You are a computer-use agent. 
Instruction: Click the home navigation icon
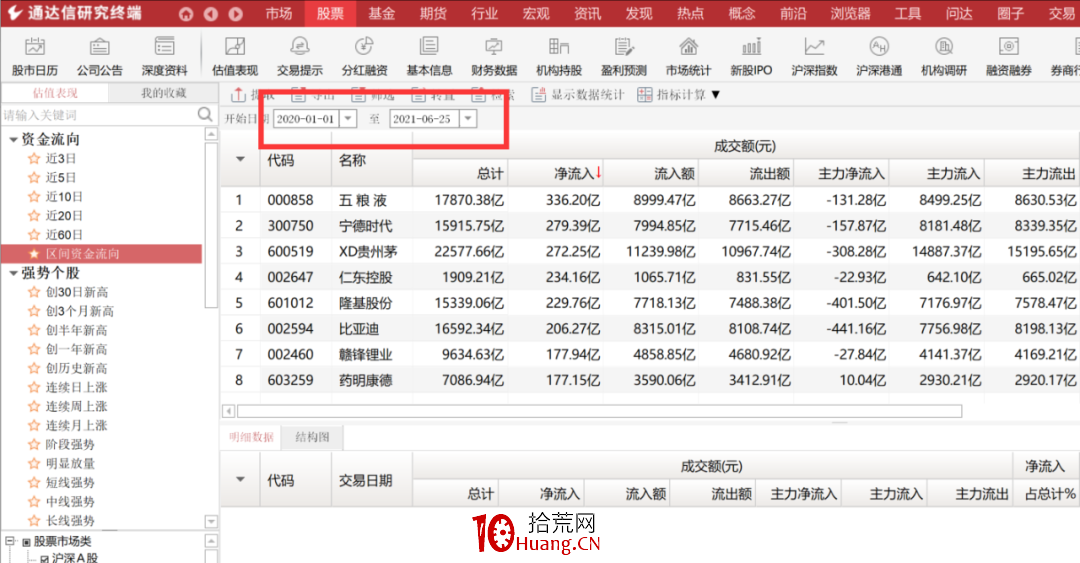(186, 14)
